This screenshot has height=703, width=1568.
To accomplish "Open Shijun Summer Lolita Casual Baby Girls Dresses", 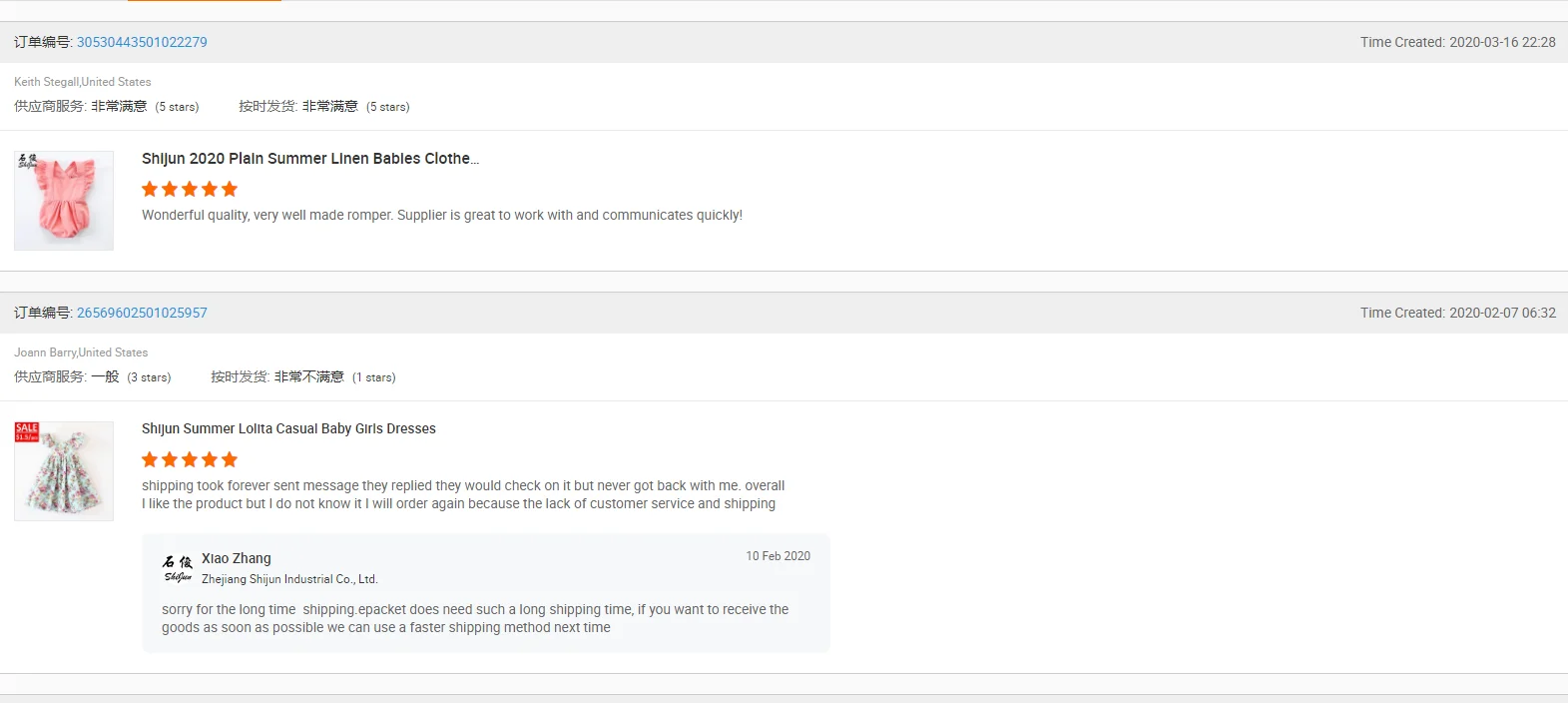I will click(288, 429).
